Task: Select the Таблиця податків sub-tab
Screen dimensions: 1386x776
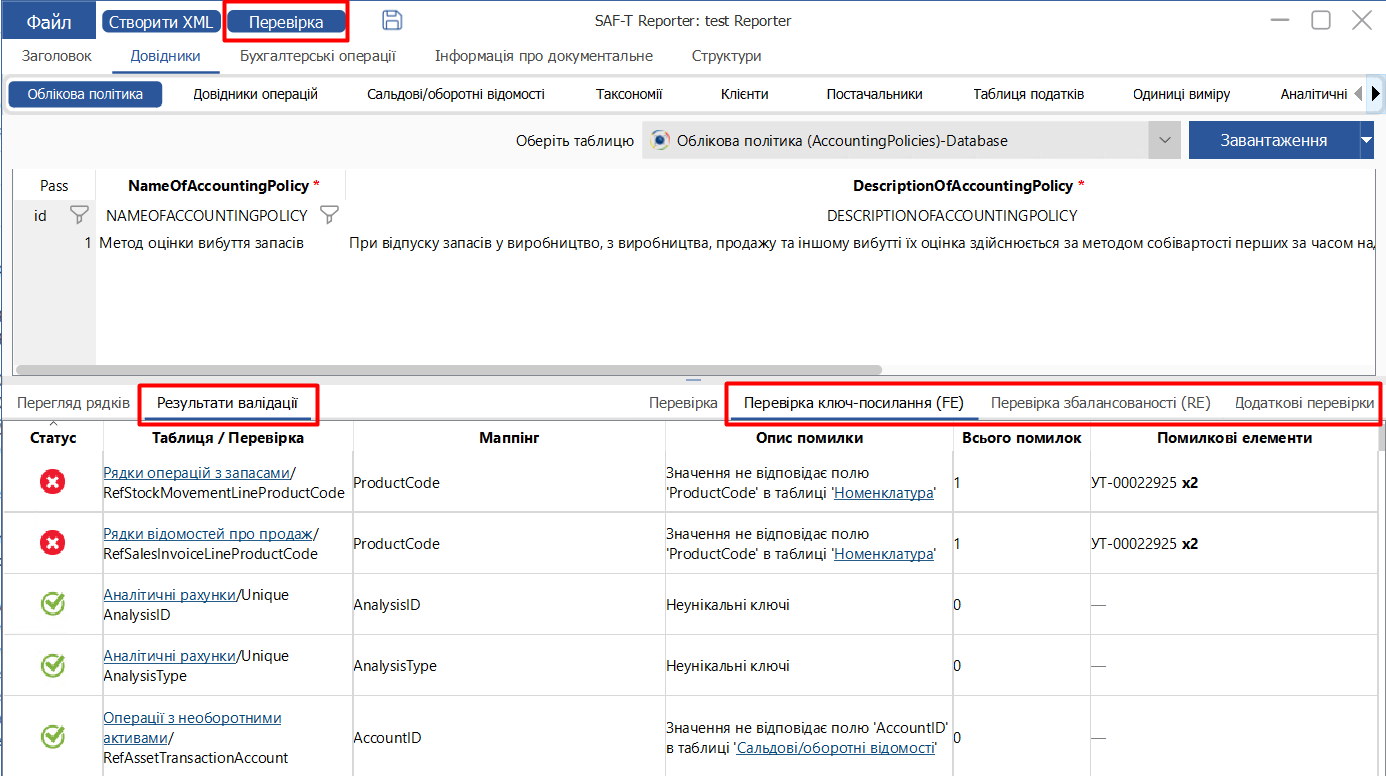Action: (x=1029, y=94)
